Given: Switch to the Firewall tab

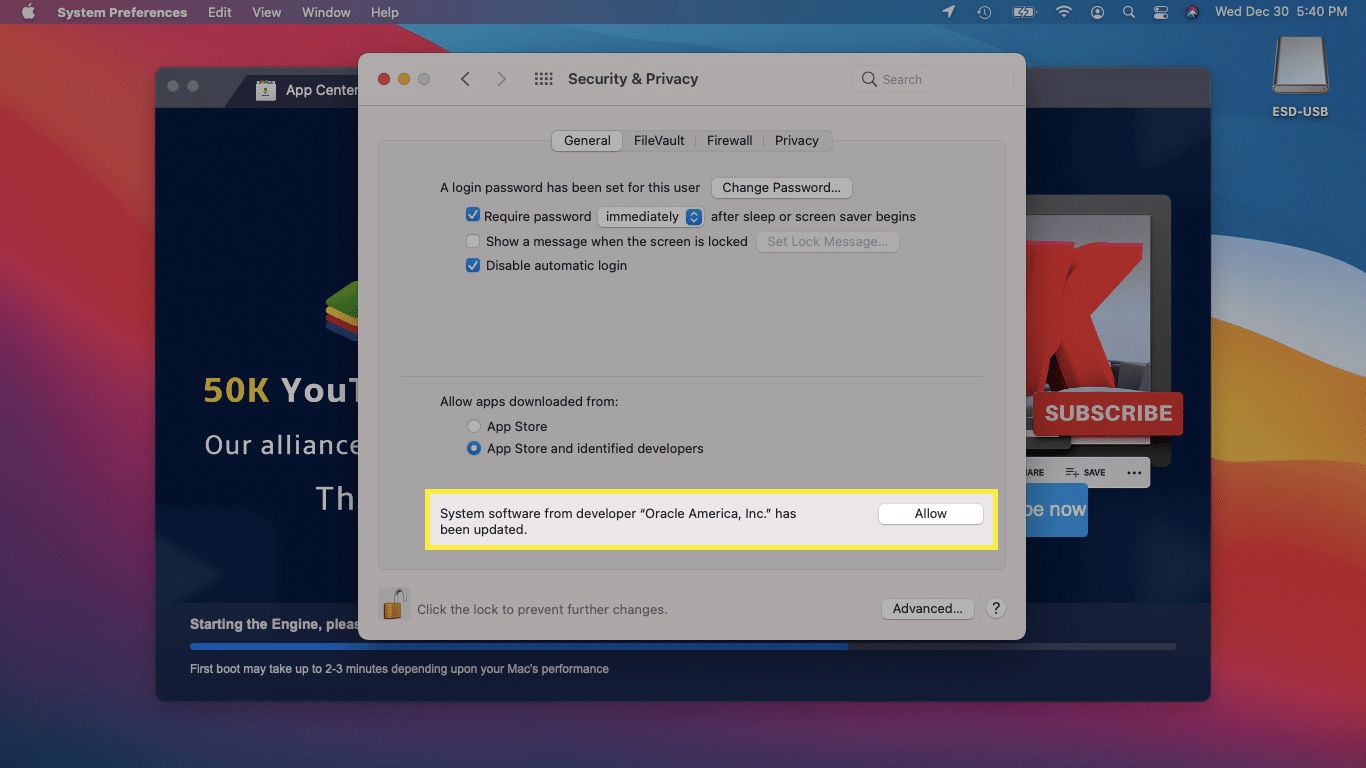Looking at the screenshot, I should (x=730, y=141).
